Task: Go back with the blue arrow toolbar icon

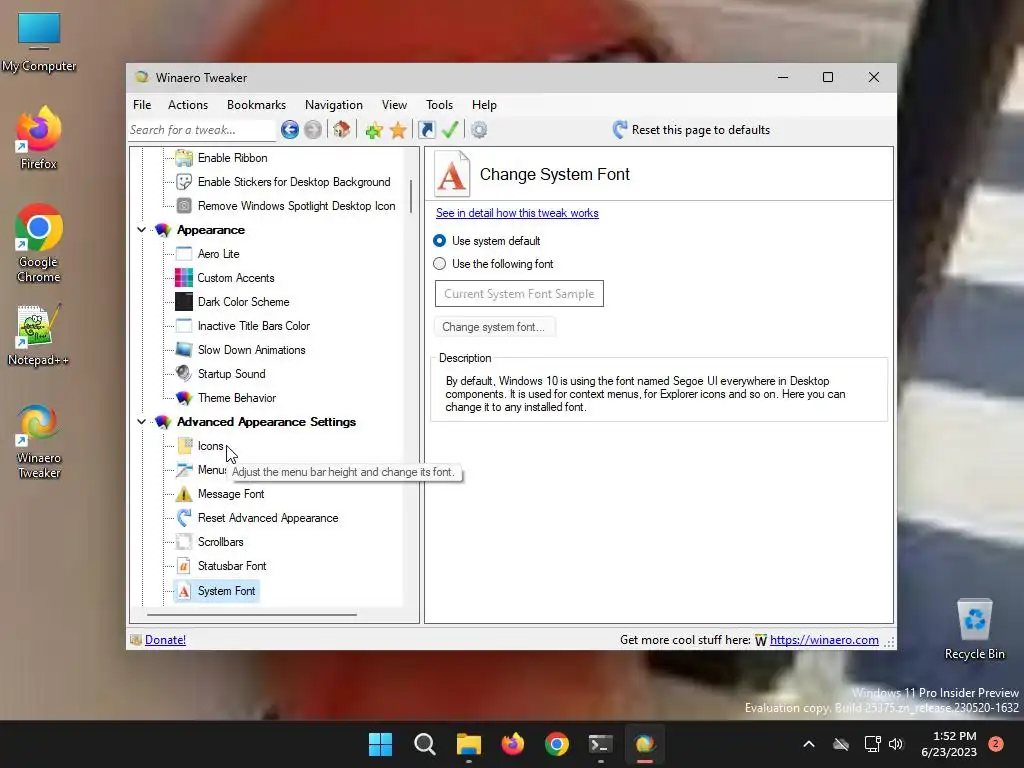Action: click(290, 130)
